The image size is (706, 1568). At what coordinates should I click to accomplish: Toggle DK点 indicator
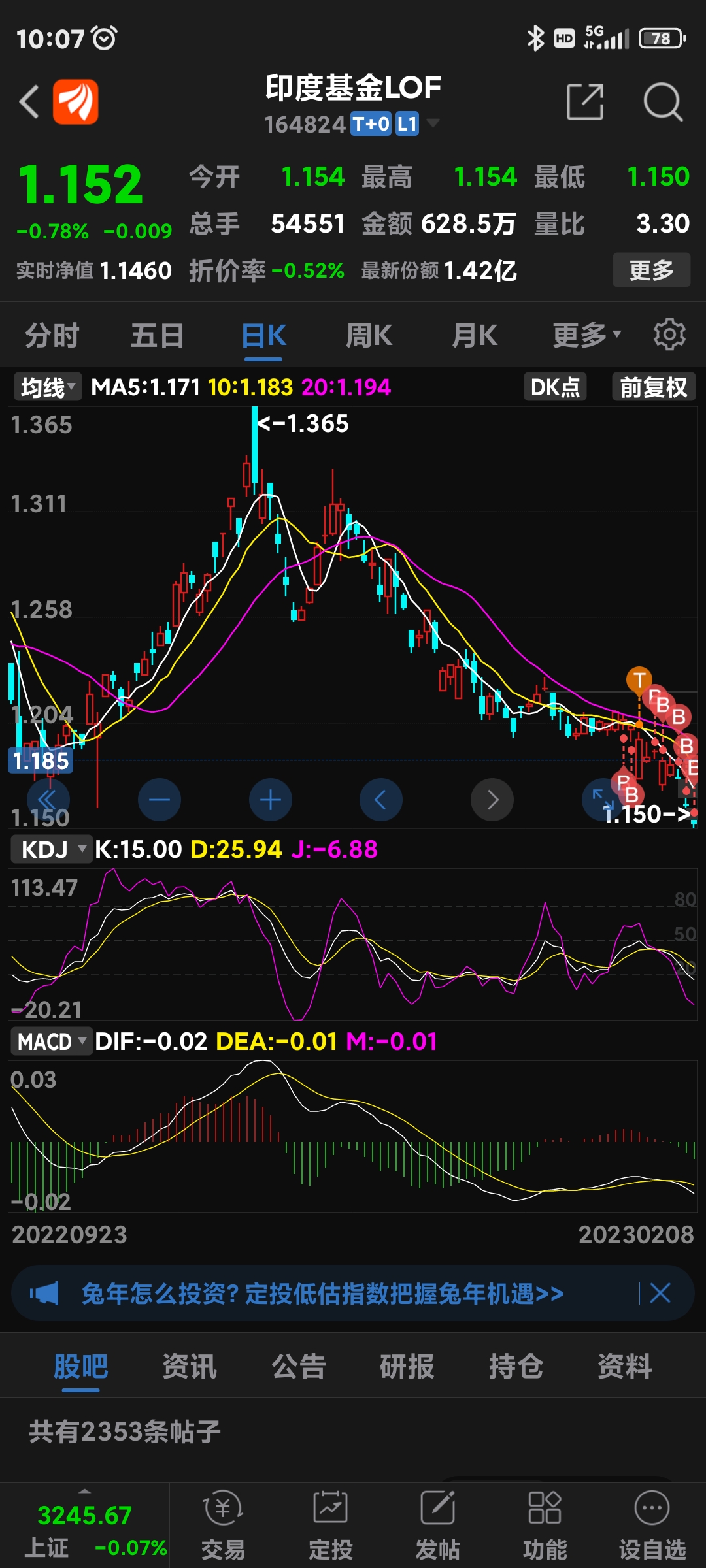(555, 387)
